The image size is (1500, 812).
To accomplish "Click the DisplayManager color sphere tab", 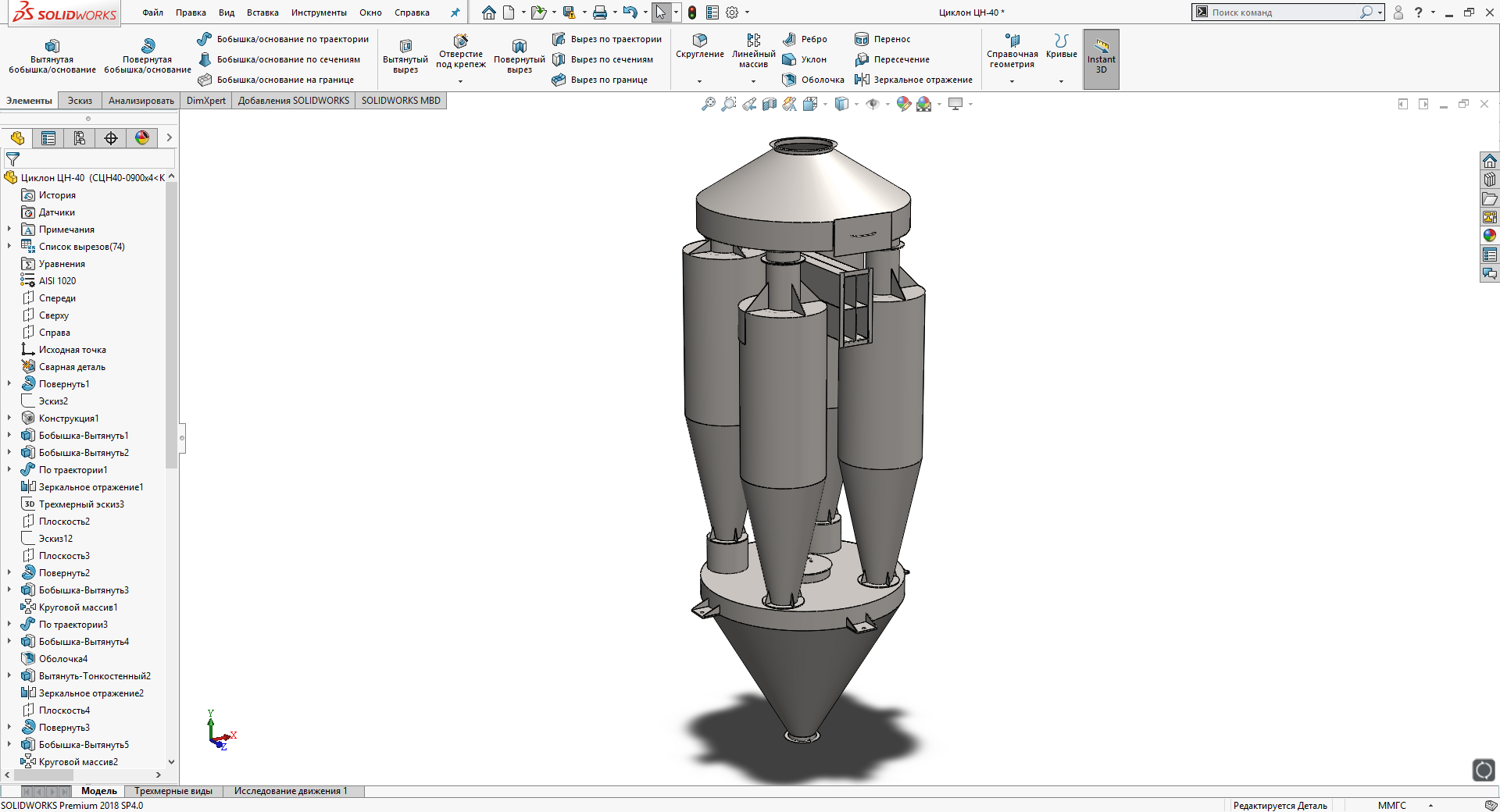I will [142, 138].
